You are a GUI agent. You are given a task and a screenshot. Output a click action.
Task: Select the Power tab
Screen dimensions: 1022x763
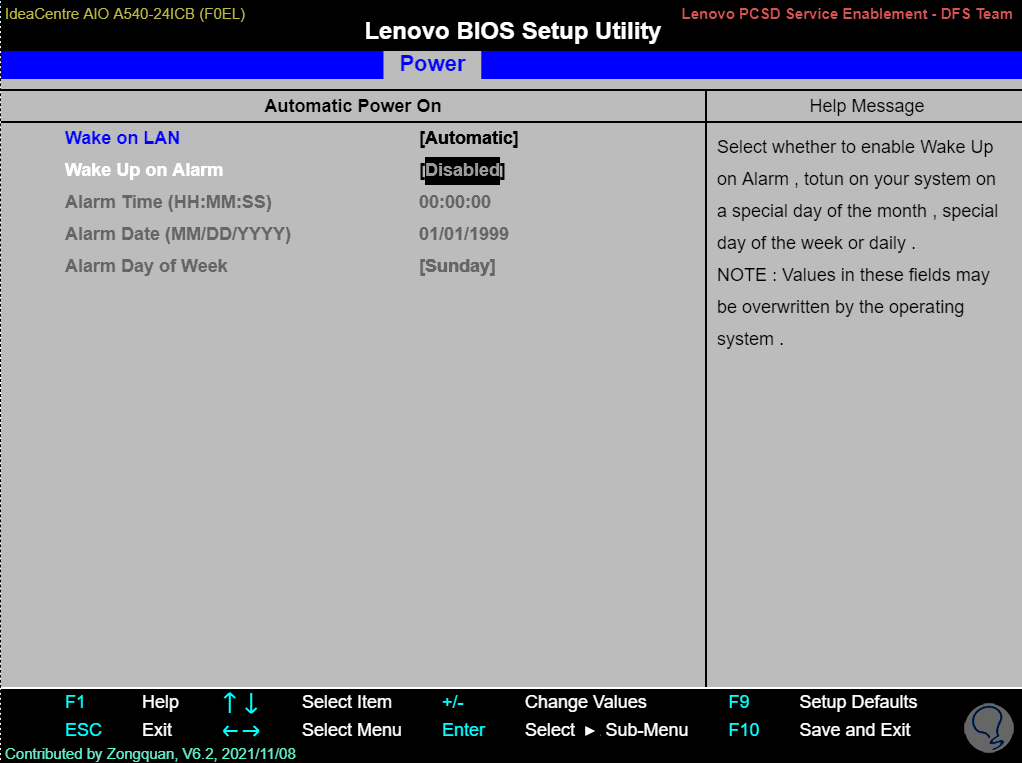pos(432,64)
